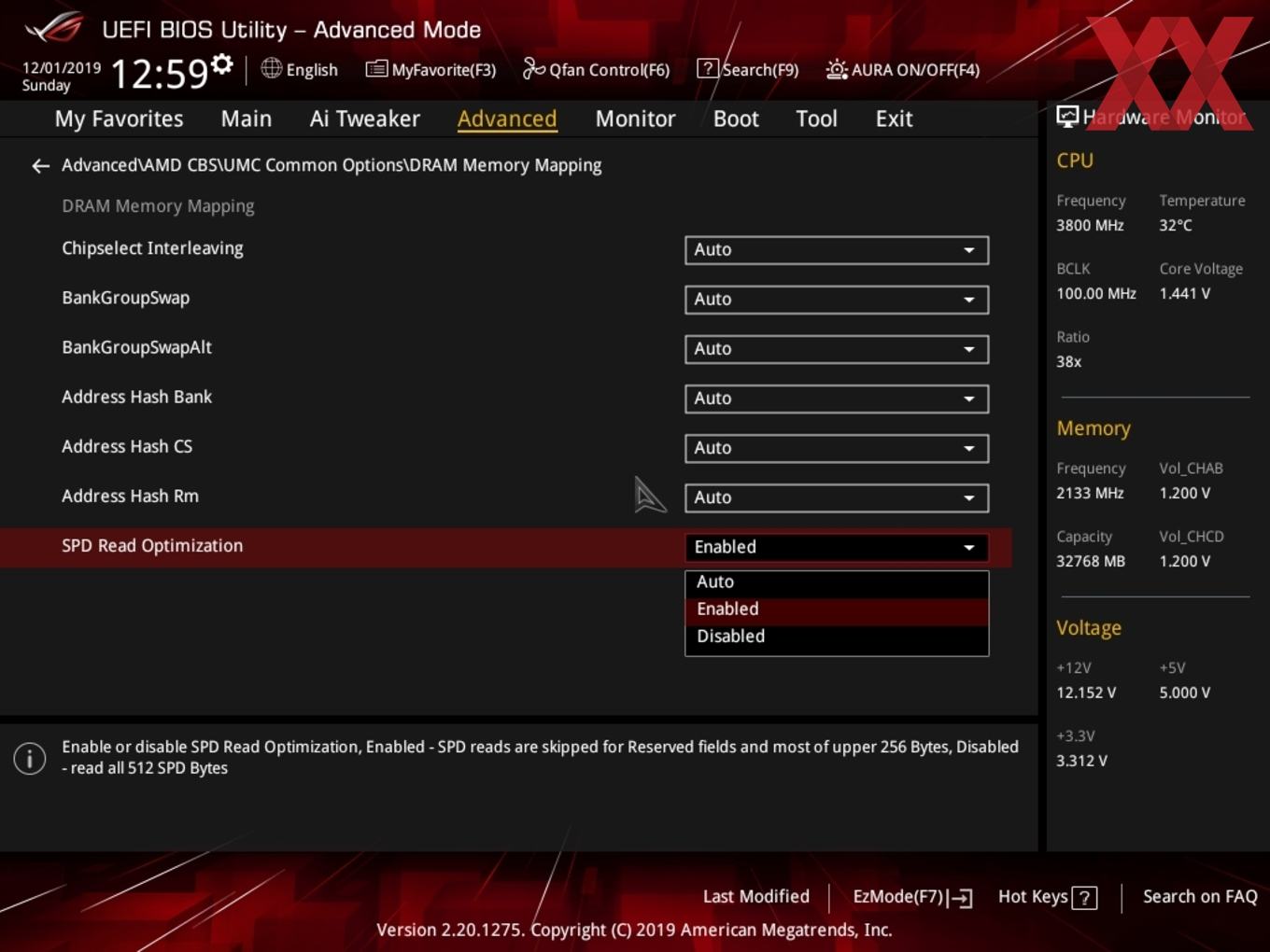Viewport: 1270px width, 952px height.
Task: Click the 12:59 clock display
Action: [x=159, y=73]
